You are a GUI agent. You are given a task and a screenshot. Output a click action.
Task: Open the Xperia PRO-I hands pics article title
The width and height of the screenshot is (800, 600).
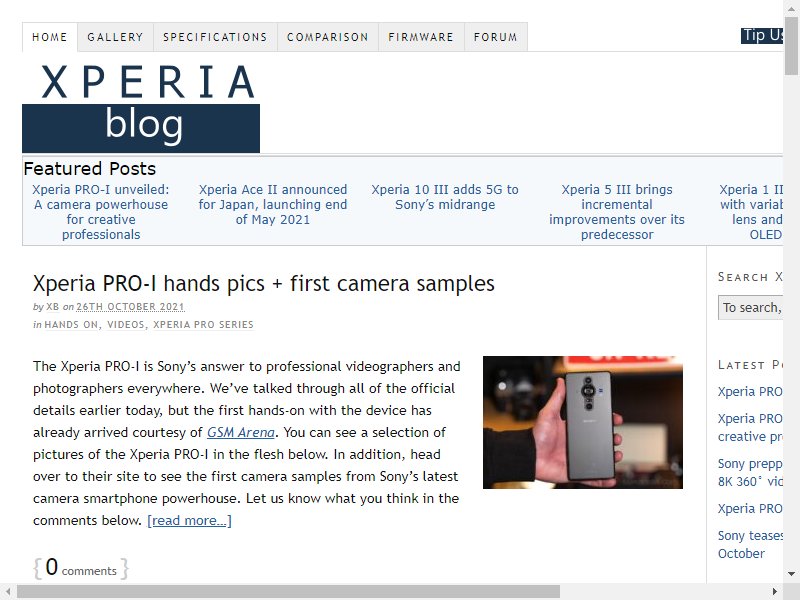264,284
